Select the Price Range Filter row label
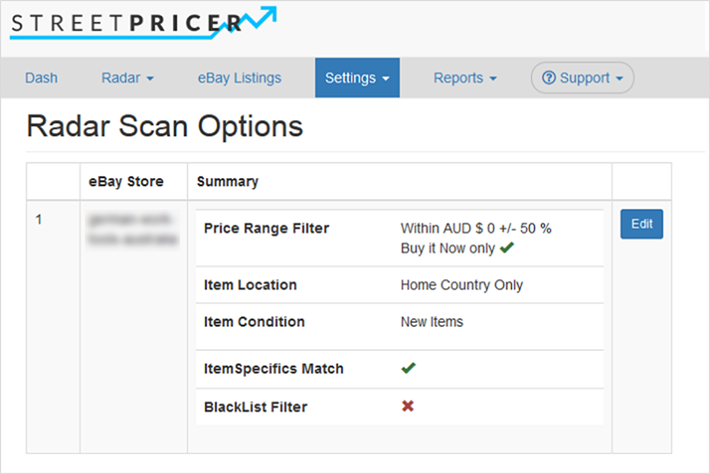The image size is (710, 474). pos(266,228)
